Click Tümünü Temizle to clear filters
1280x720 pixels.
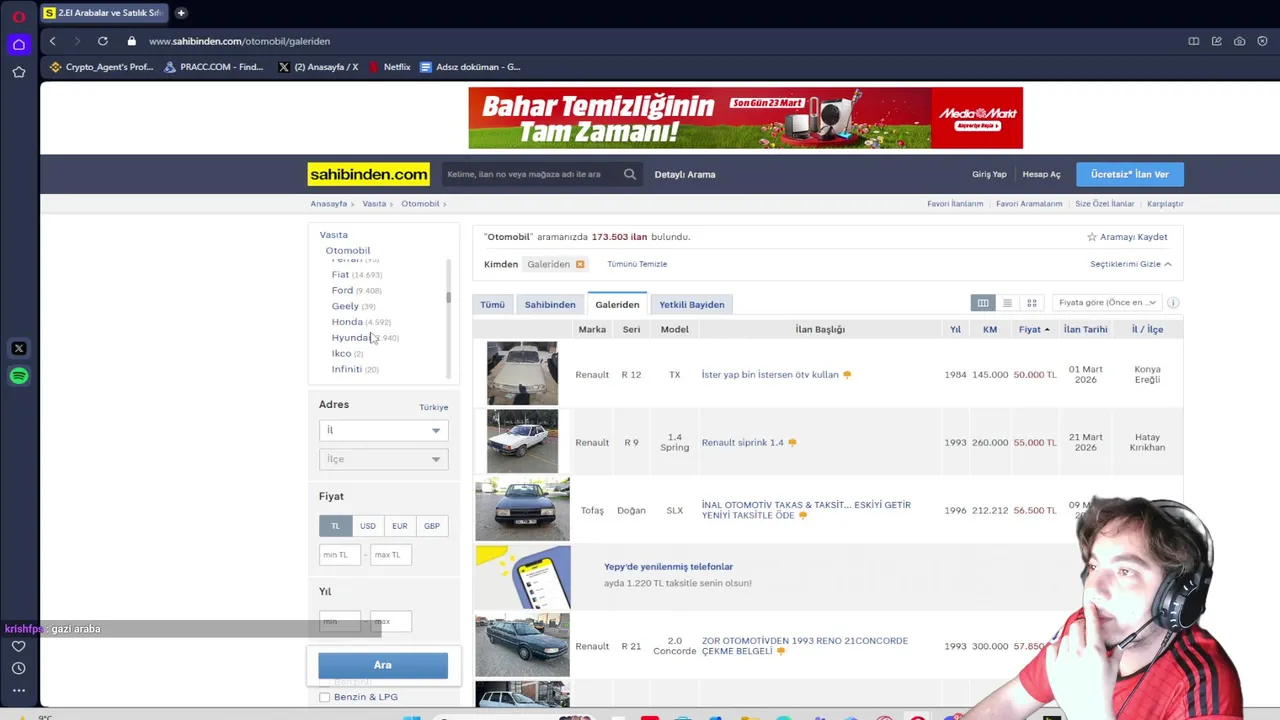click(637, 264)
